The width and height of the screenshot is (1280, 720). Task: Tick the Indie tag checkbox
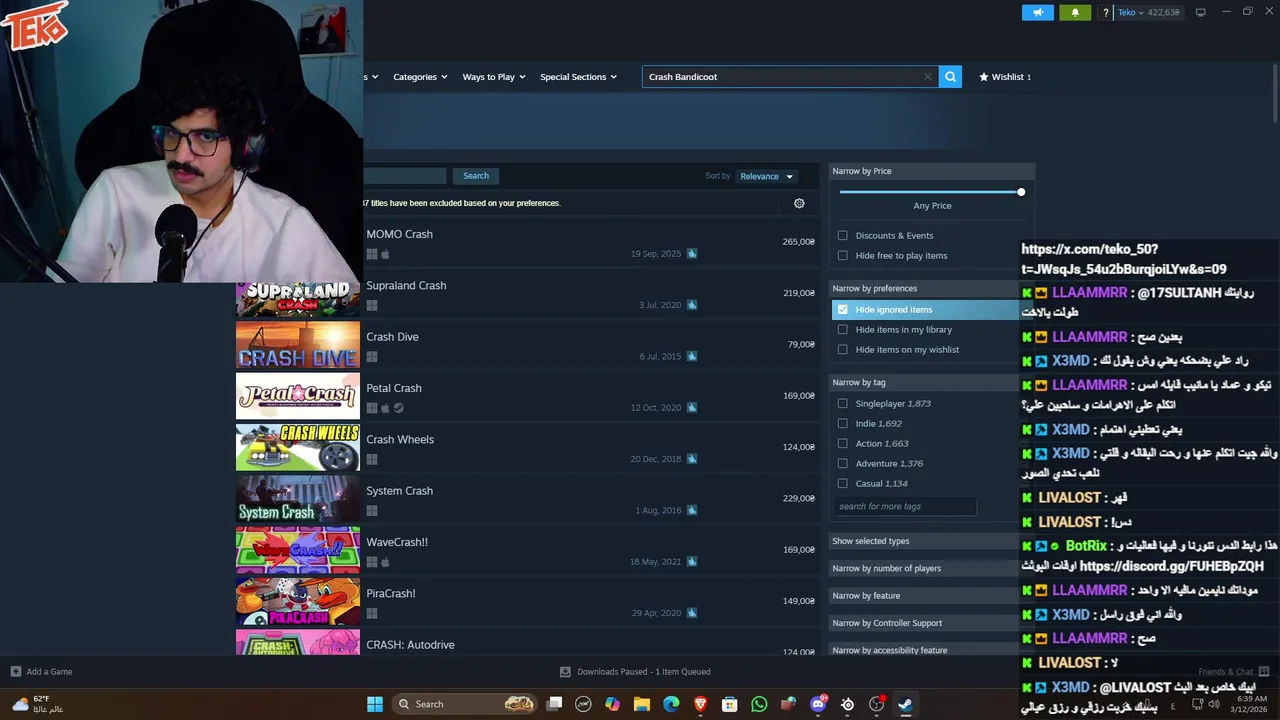pyautogui.click(x=842, y=424)
